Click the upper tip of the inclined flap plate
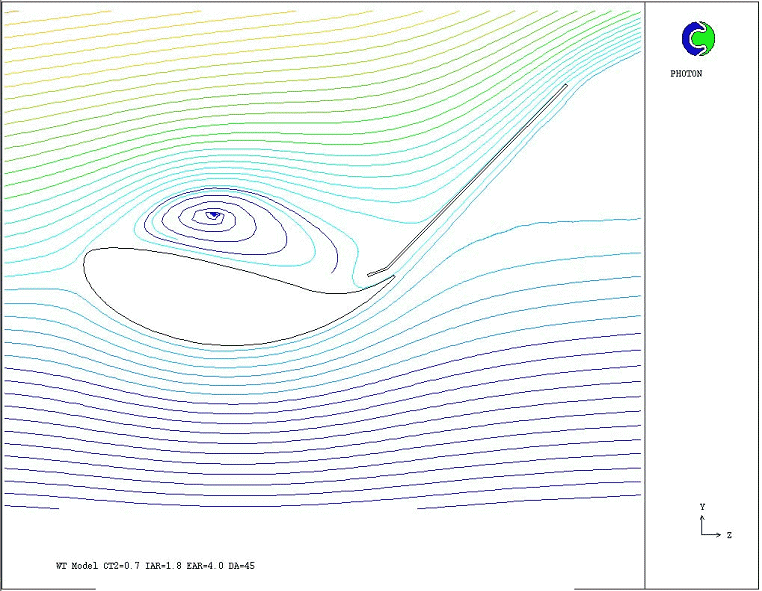 [565, 86]
